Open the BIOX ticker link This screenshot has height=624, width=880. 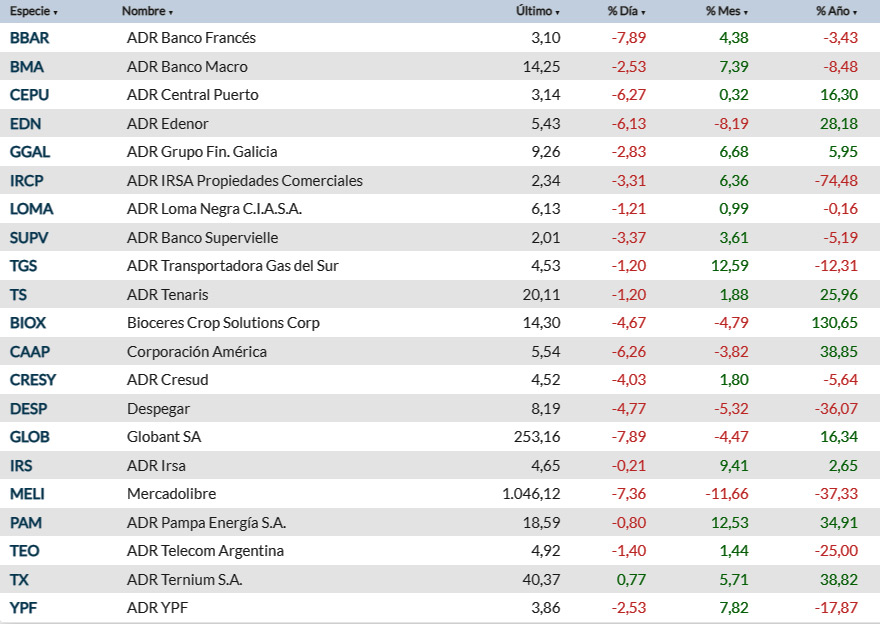[28, 323]
